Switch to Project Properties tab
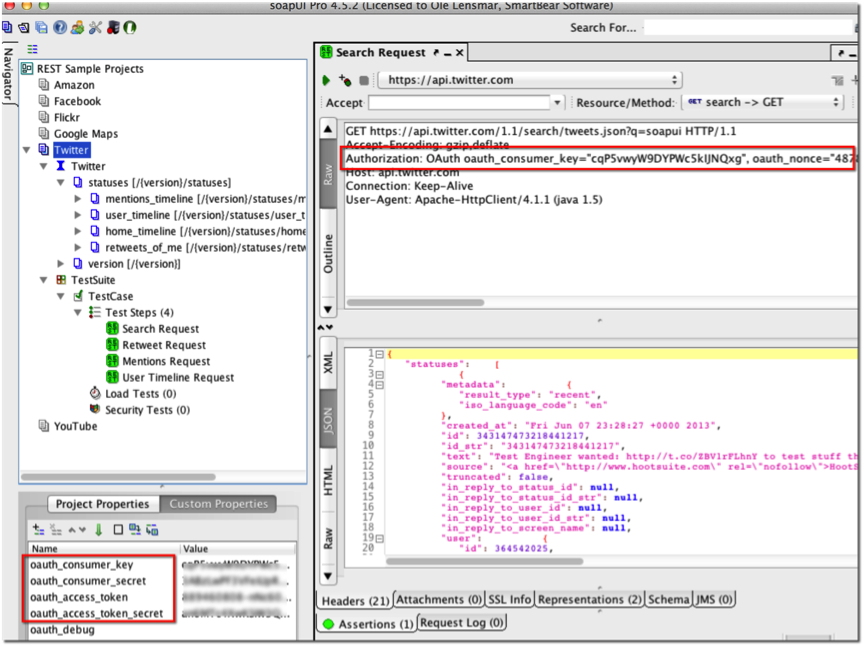The width and height of the screenshot is (865, 647). 102,504
